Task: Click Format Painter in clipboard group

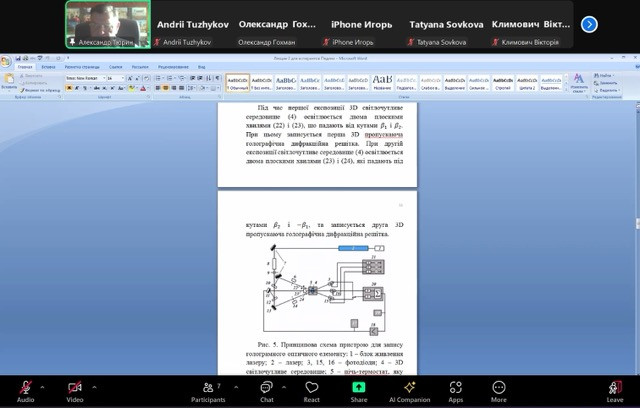Action: pyautogui.click(x=40, y=90)
